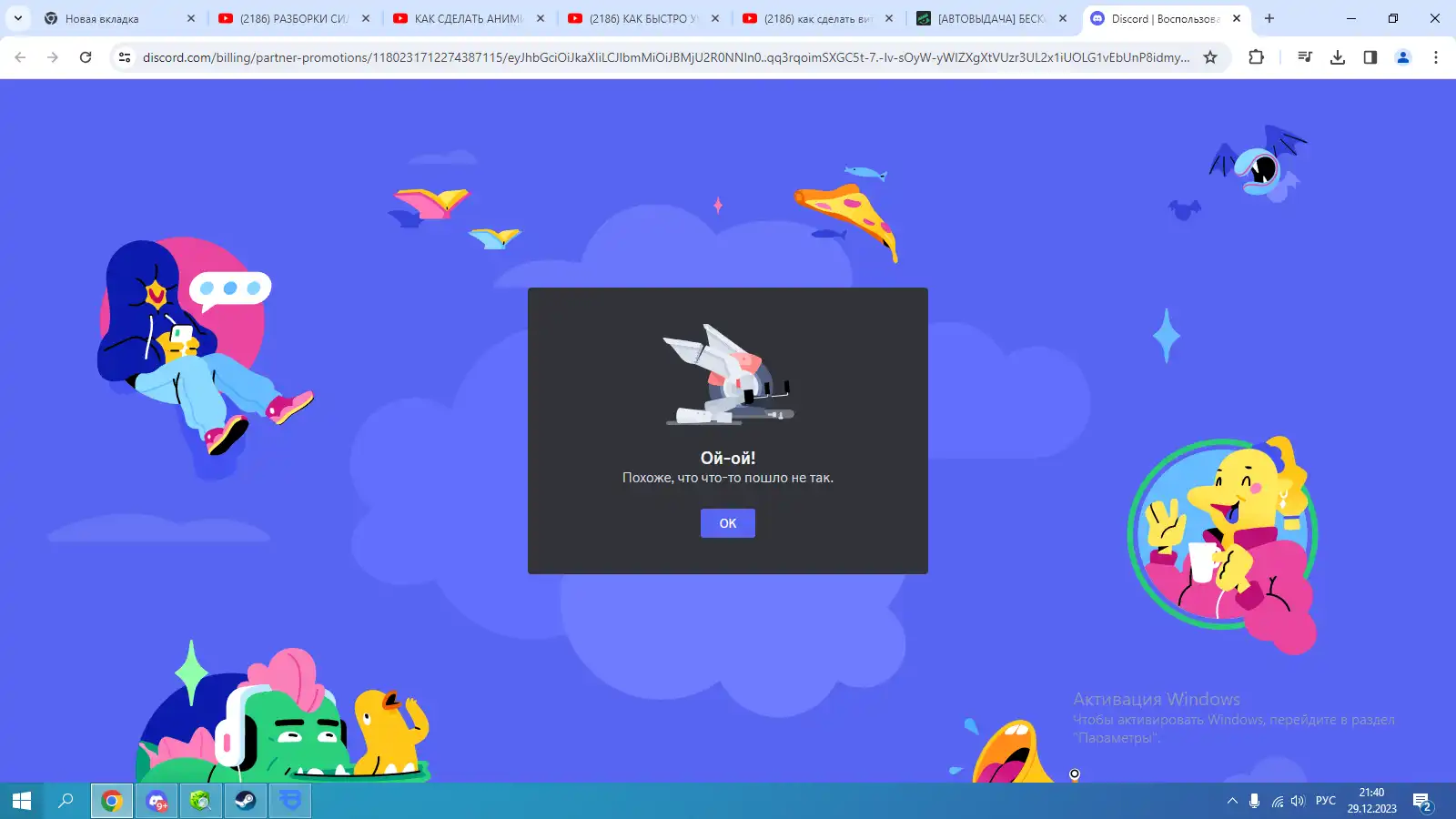Show hidden system tray icons
Viewport: 1456px width, 819px height.
click(x=1232, y=801)
